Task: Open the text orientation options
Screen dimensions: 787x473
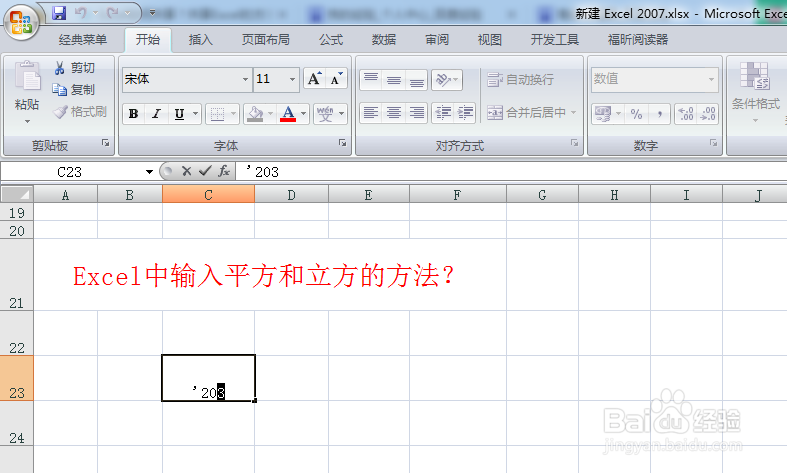Action: [446, 80]
